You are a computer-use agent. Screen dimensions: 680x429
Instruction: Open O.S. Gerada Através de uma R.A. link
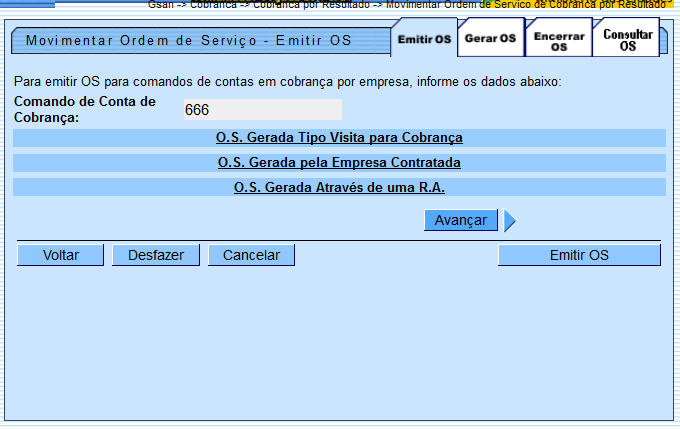[x=339, y=187]
